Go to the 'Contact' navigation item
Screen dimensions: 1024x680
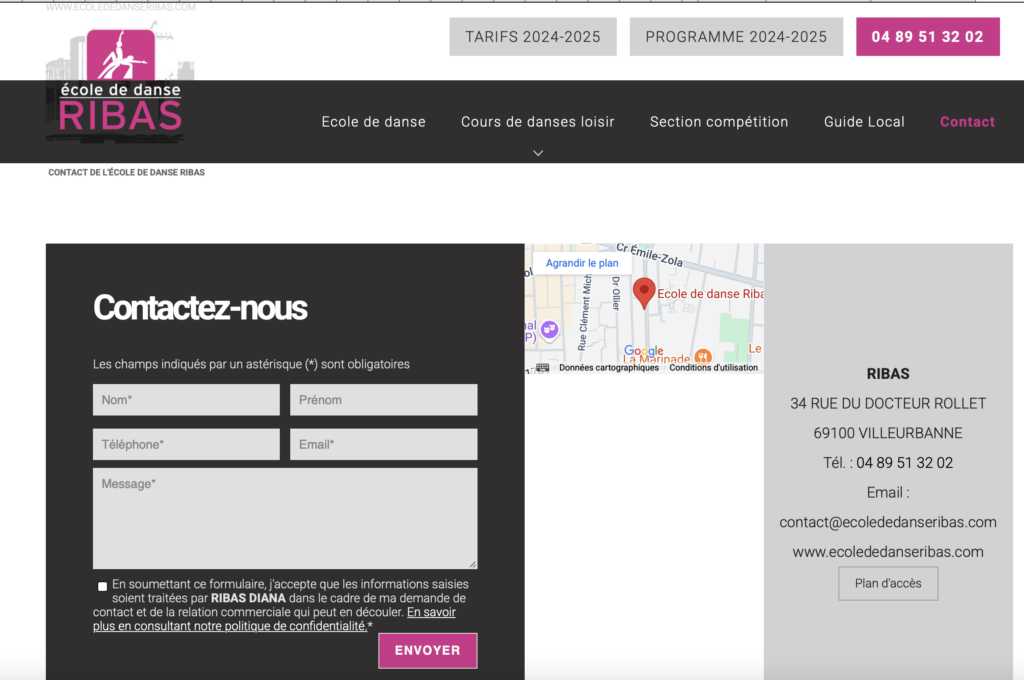click(x=967, y=121)
